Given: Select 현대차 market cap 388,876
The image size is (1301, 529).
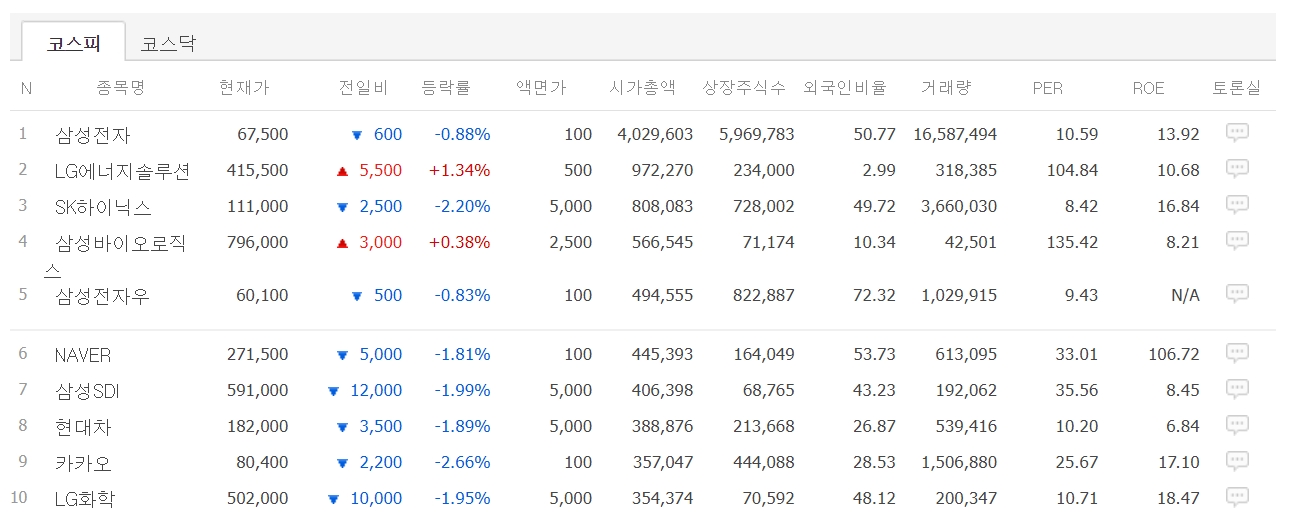Looking at the screenshot, I should [x=662, y=426].
